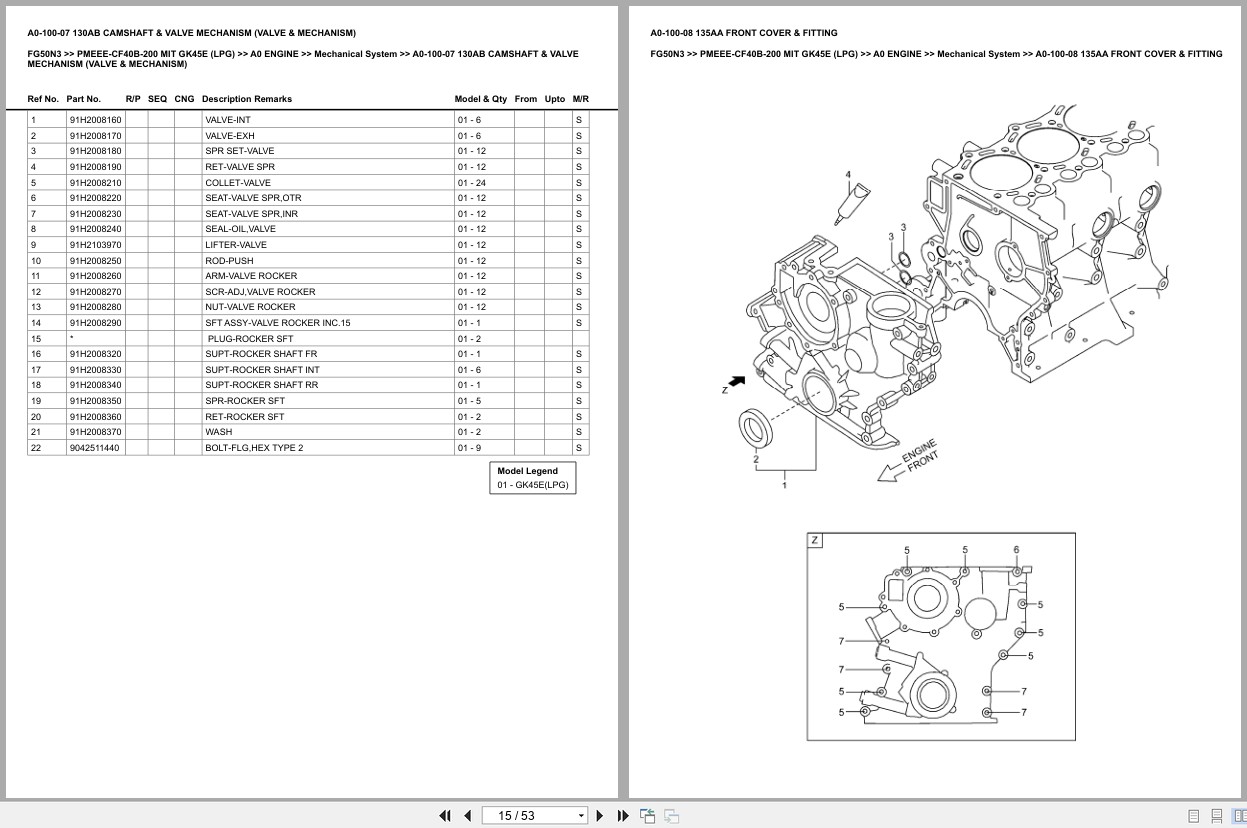This screenshot has width=1247, height=828.
Task: Click callout 4 on the sealant tube
Action: click(x=848, y=175)
